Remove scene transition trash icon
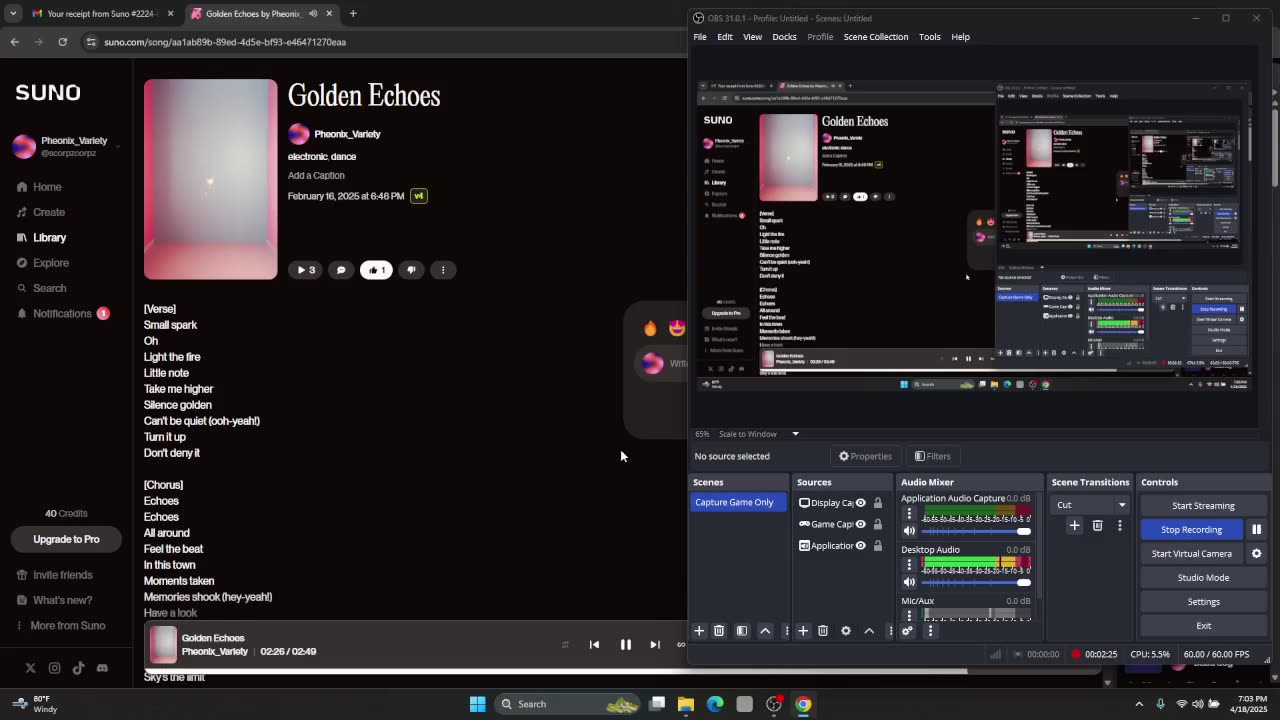This screenshot has width=1280, height=720. (1097, 525)
